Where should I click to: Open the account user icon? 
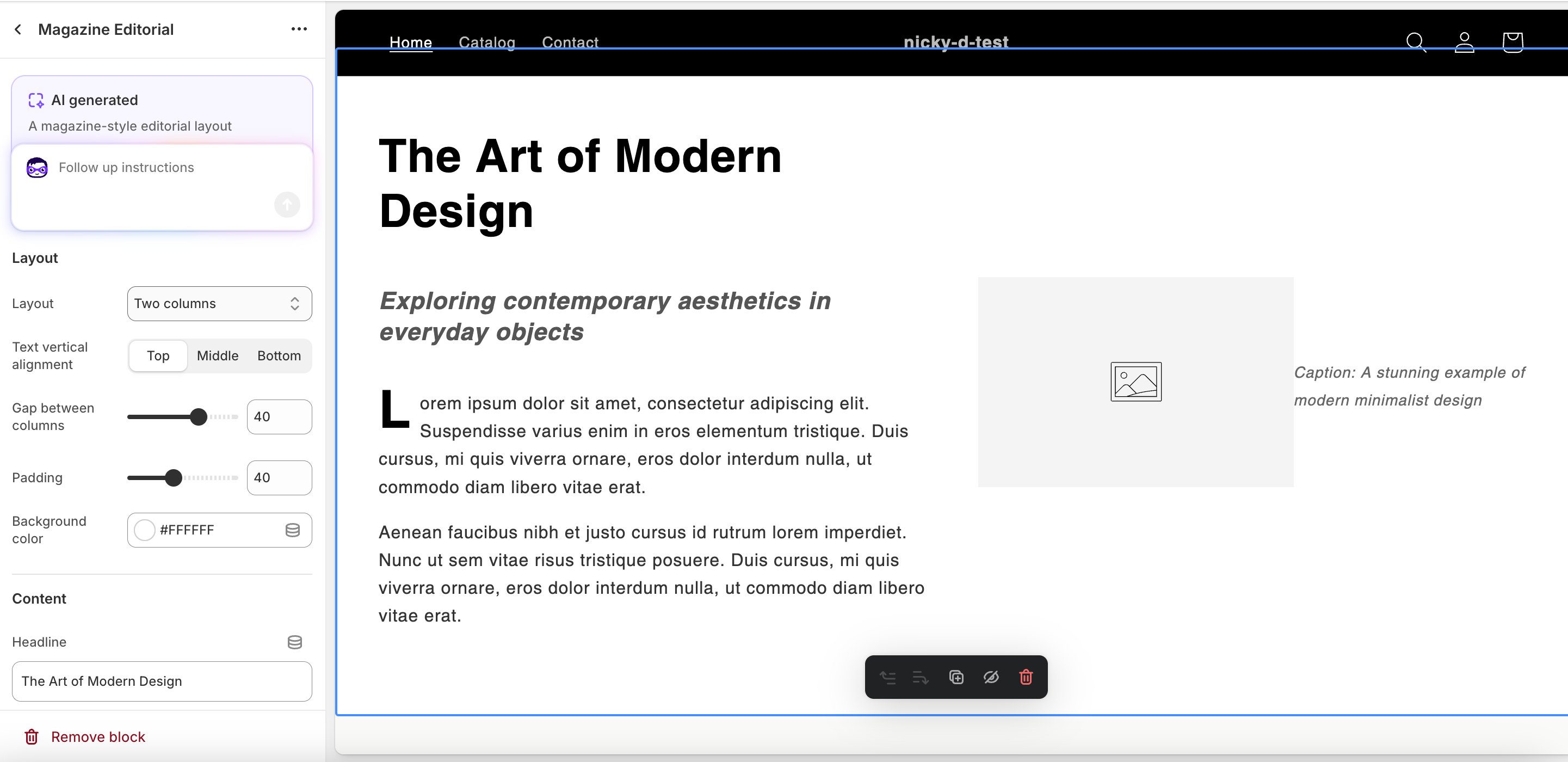[x=1464, y=42]
